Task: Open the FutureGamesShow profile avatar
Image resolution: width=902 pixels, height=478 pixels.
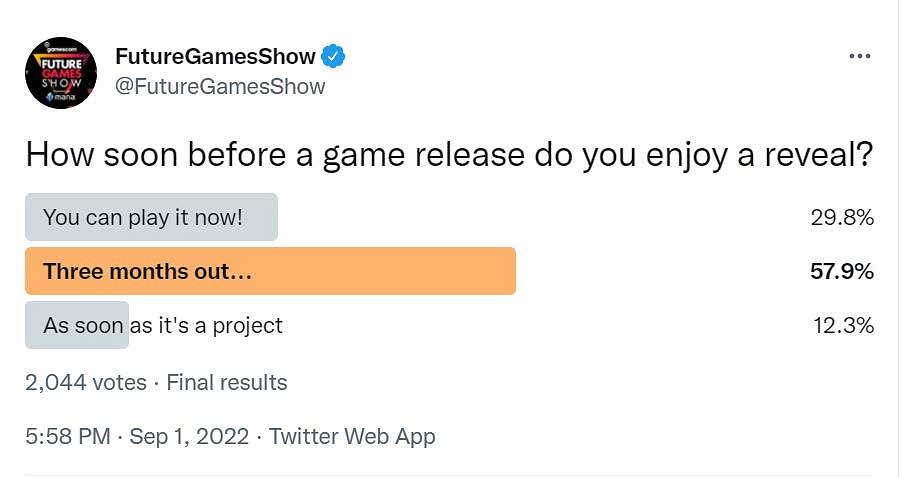Action: tap(60, 73)
